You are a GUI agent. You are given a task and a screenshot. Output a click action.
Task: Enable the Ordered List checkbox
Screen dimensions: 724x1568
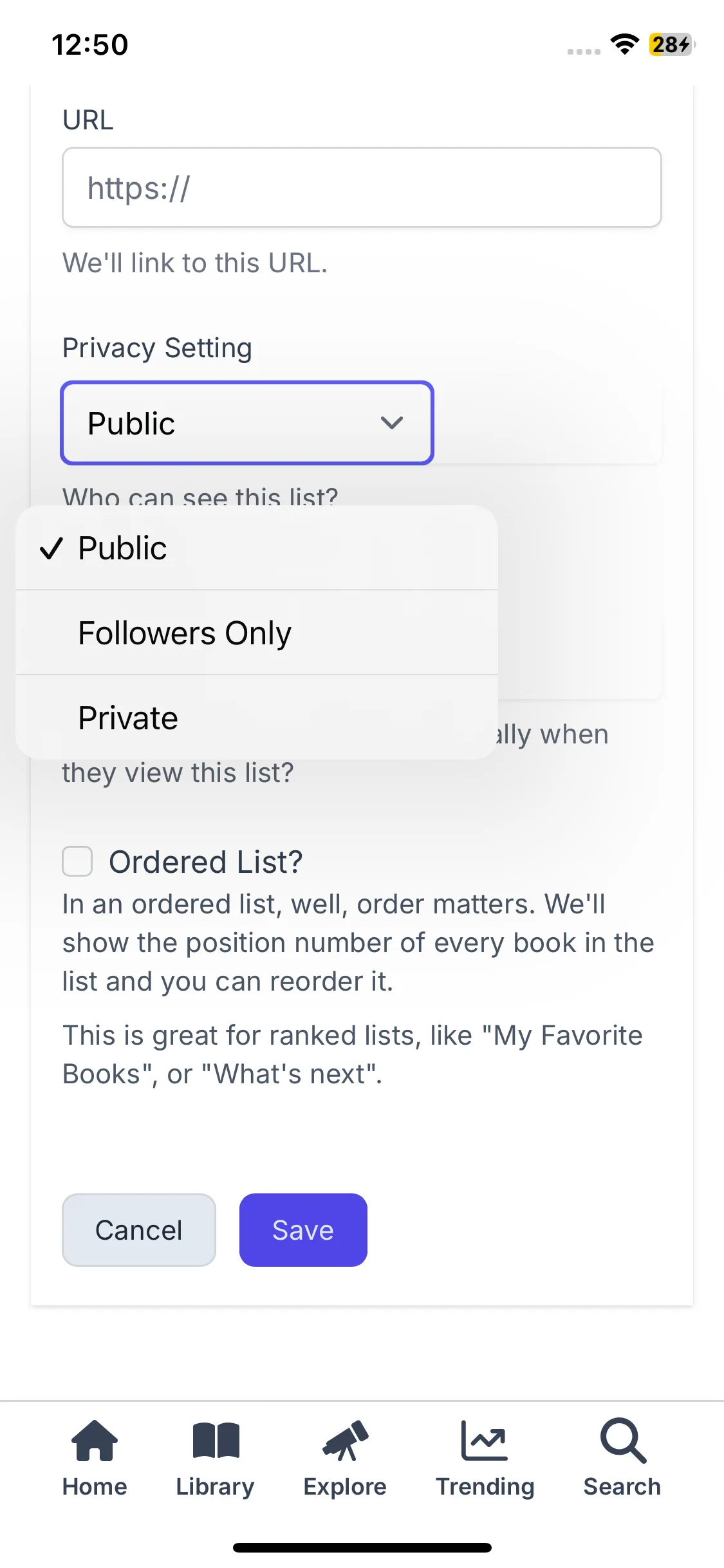(x=77, y=861)
